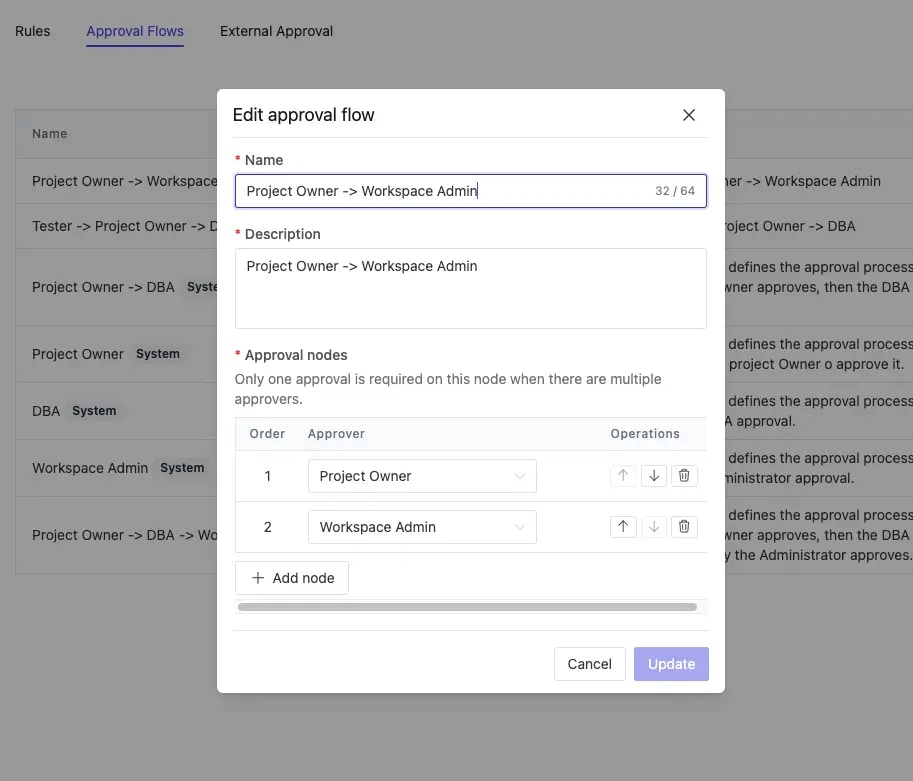Screen dimensions: 913x781
Task: Click disabled up arrow on first node
Action: [x=623, y=476]
